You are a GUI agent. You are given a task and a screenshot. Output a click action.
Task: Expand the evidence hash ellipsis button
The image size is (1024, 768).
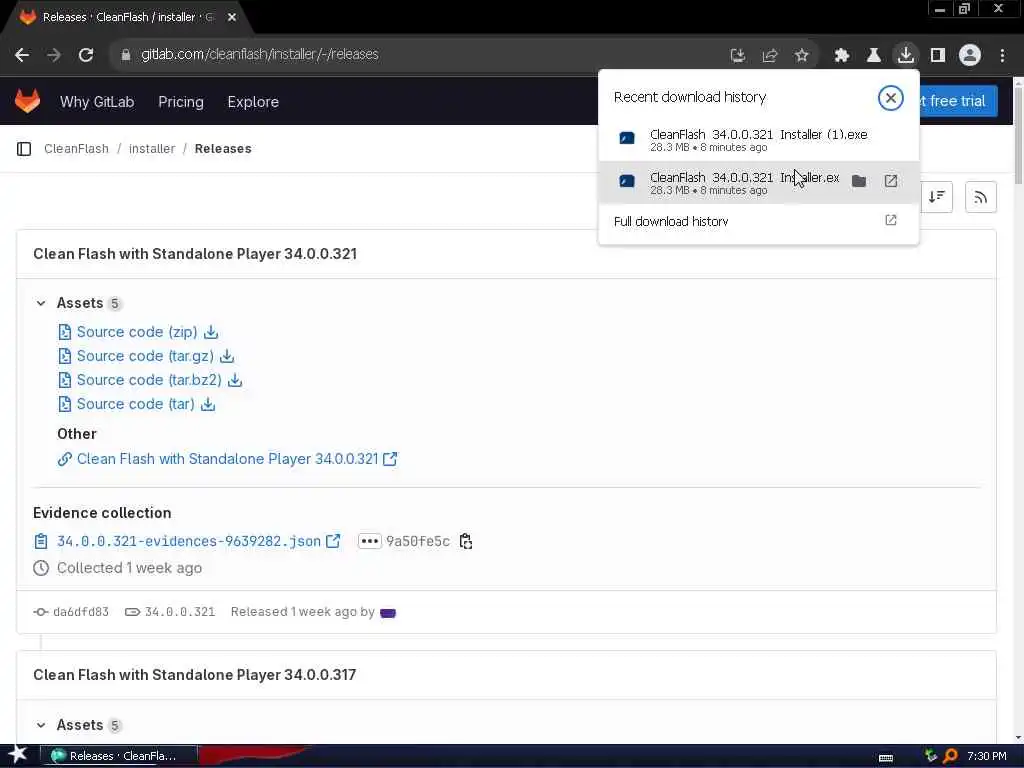tap(369, 541)
